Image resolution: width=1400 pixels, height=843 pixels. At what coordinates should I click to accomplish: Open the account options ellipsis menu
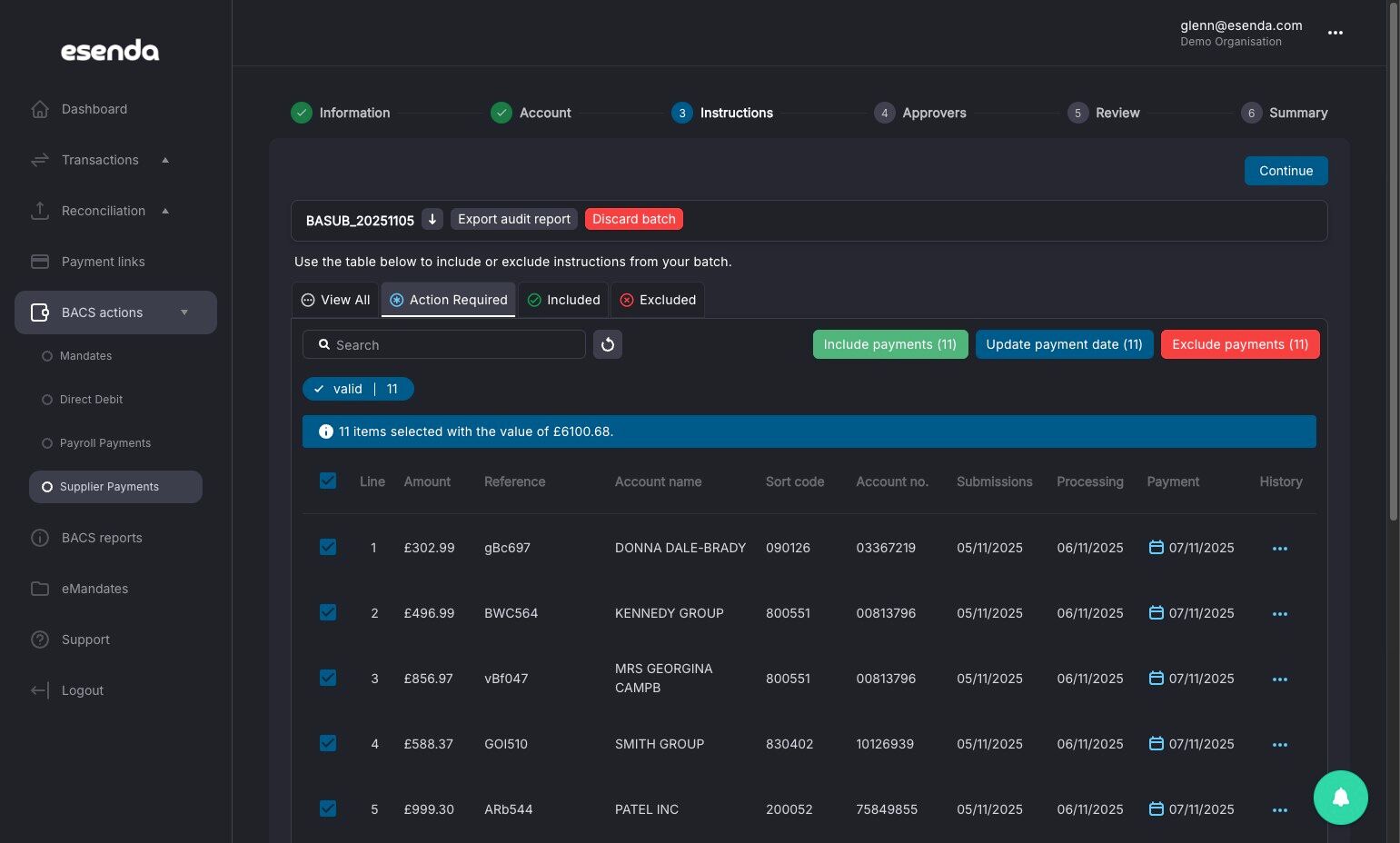(x=1335, y=33)
